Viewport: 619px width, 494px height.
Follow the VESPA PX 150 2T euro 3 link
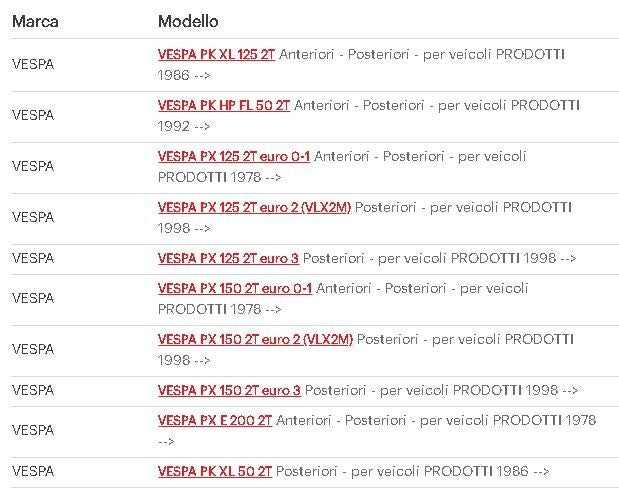[229, 390]
